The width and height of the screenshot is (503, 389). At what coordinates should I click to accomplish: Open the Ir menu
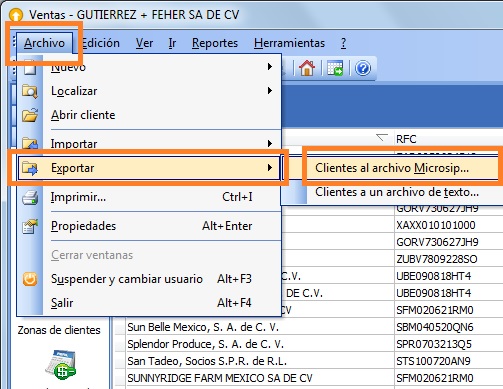[172, 43]
